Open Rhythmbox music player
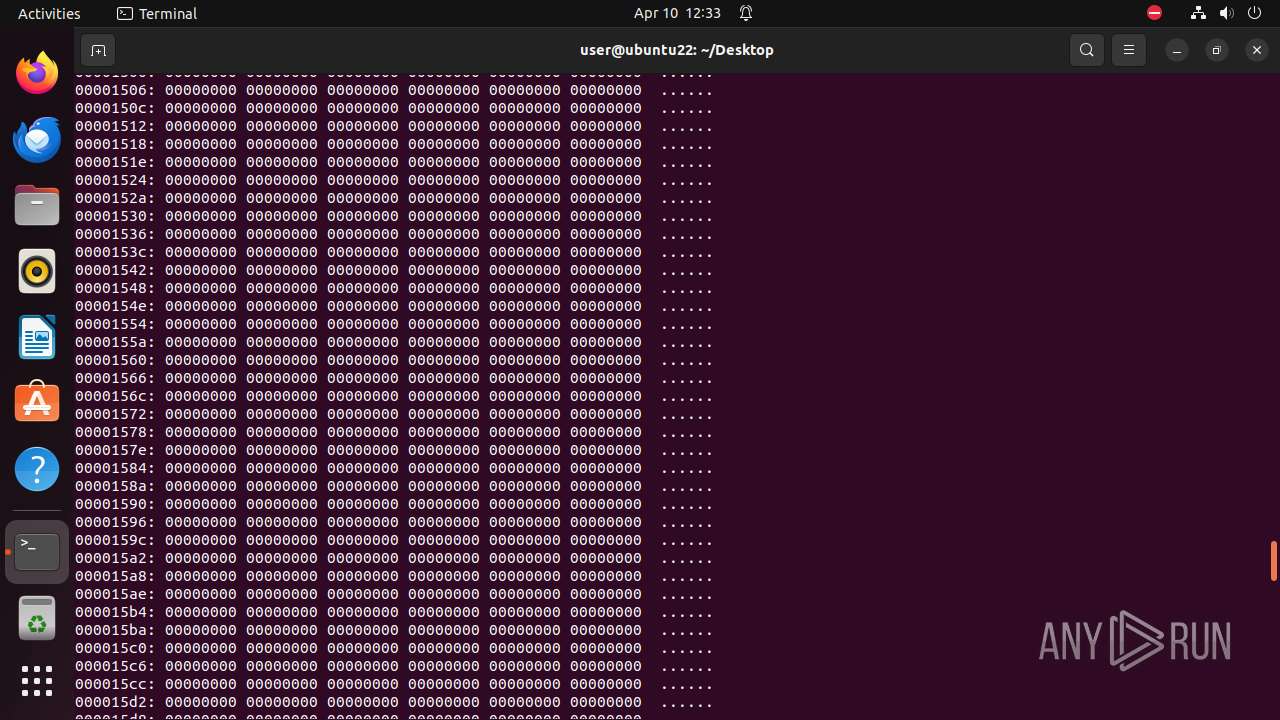The image size is (1280, 720). [x=37, y=271]
